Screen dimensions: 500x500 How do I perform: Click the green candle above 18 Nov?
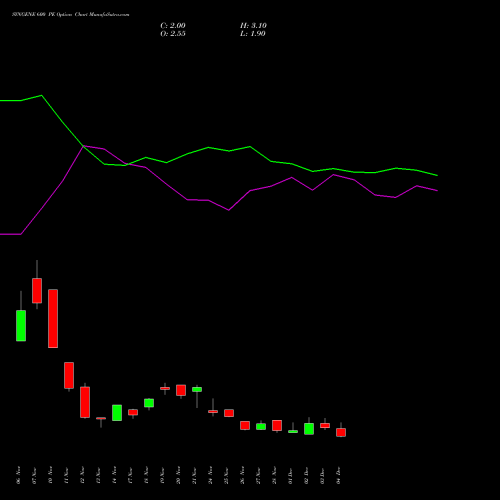click(x=149, y=403)
